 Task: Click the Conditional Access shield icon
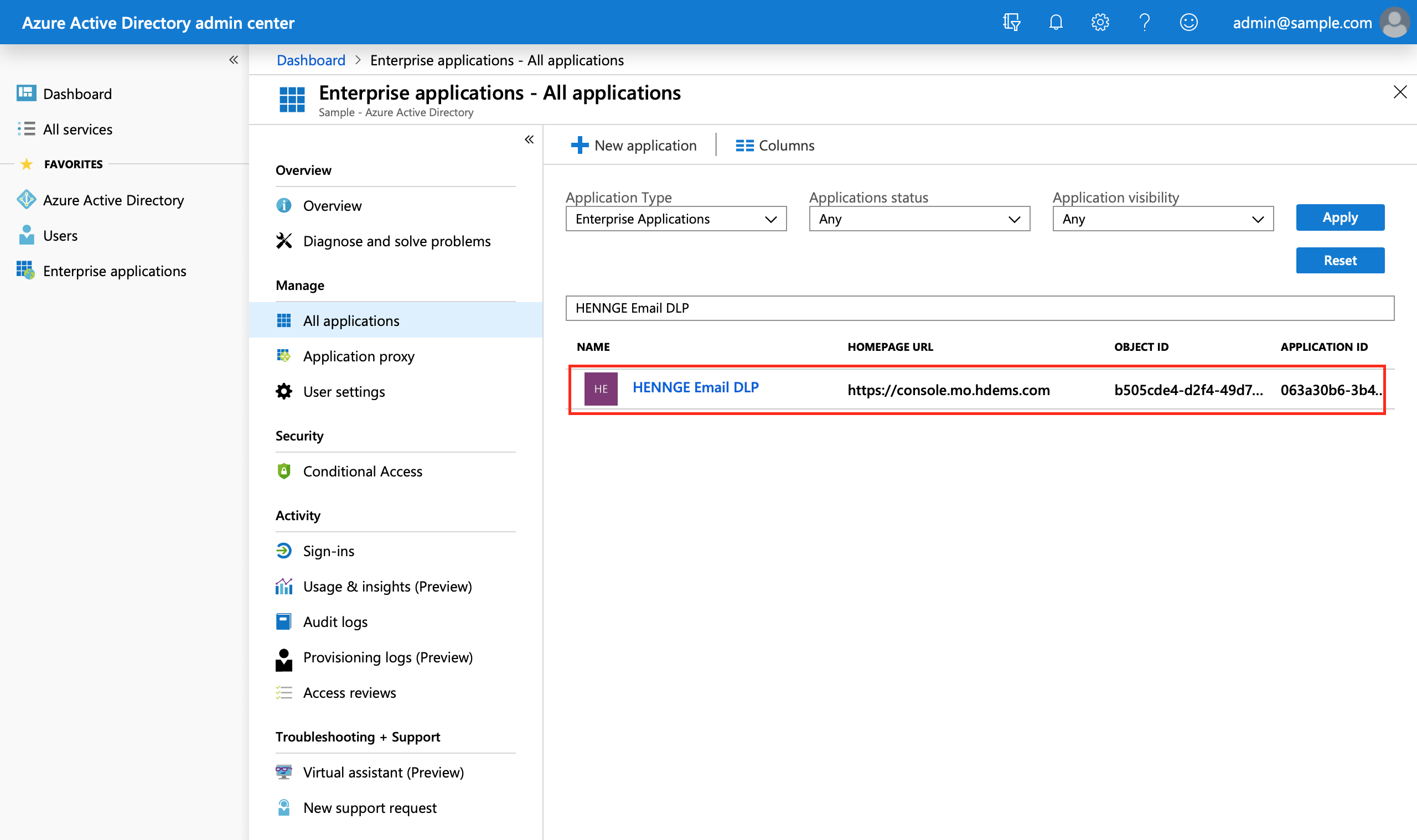tap(283, 471)
